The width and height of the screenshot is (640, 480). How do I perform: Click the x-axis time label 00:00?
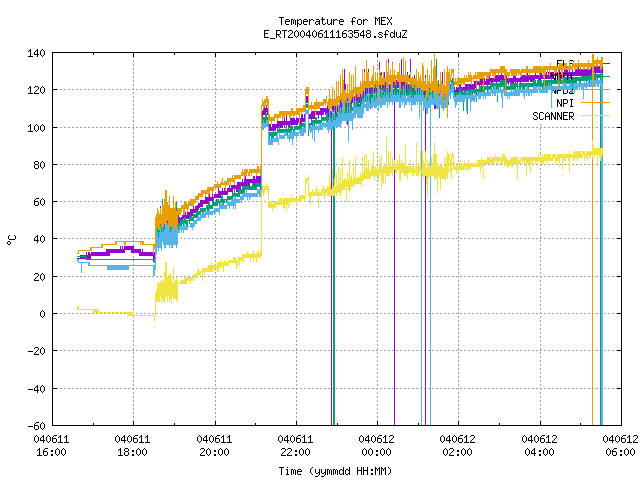(x=376, y=452)
